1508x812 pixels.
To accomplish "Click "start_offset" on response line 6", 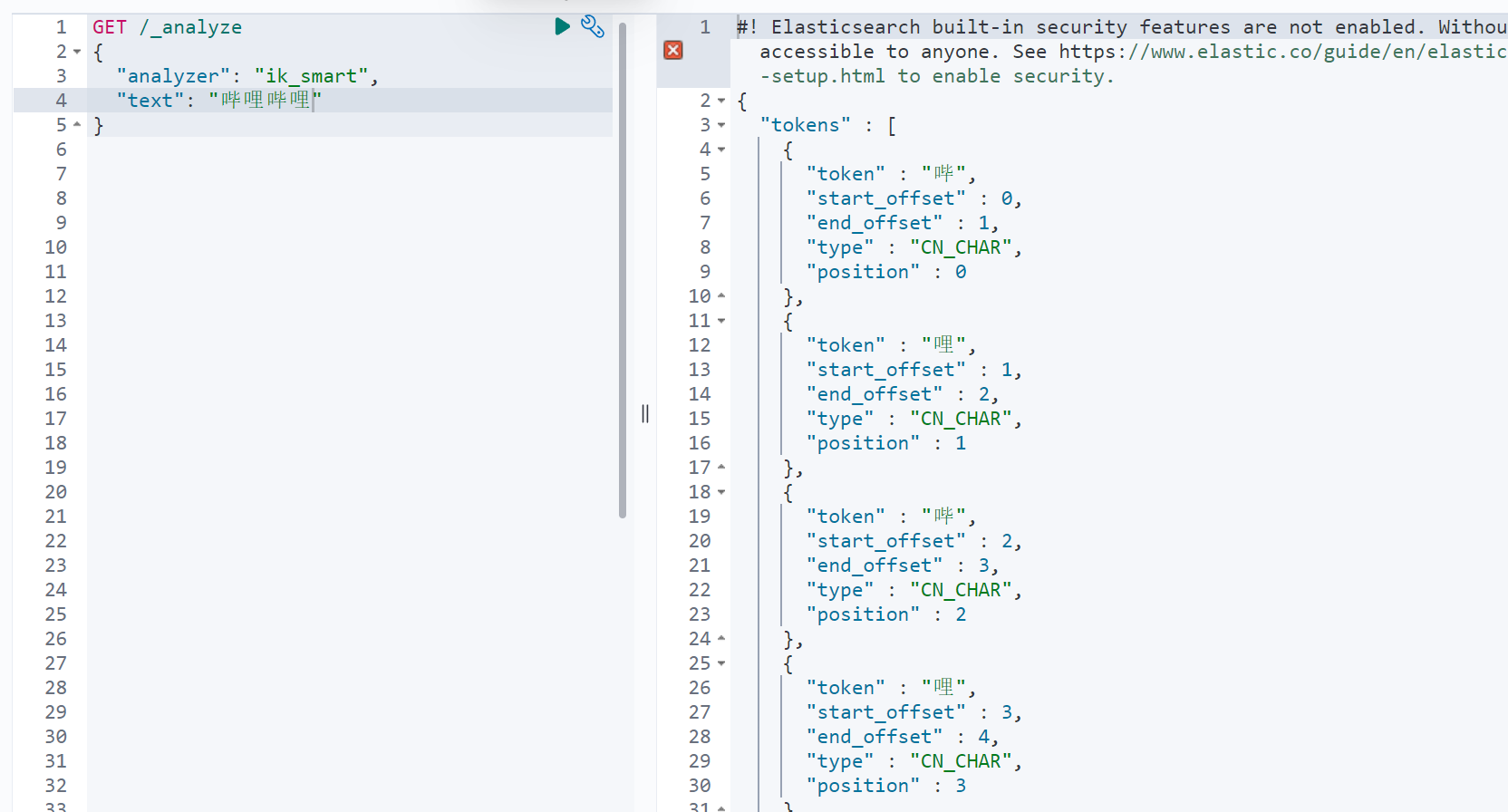I will [886, 198].
